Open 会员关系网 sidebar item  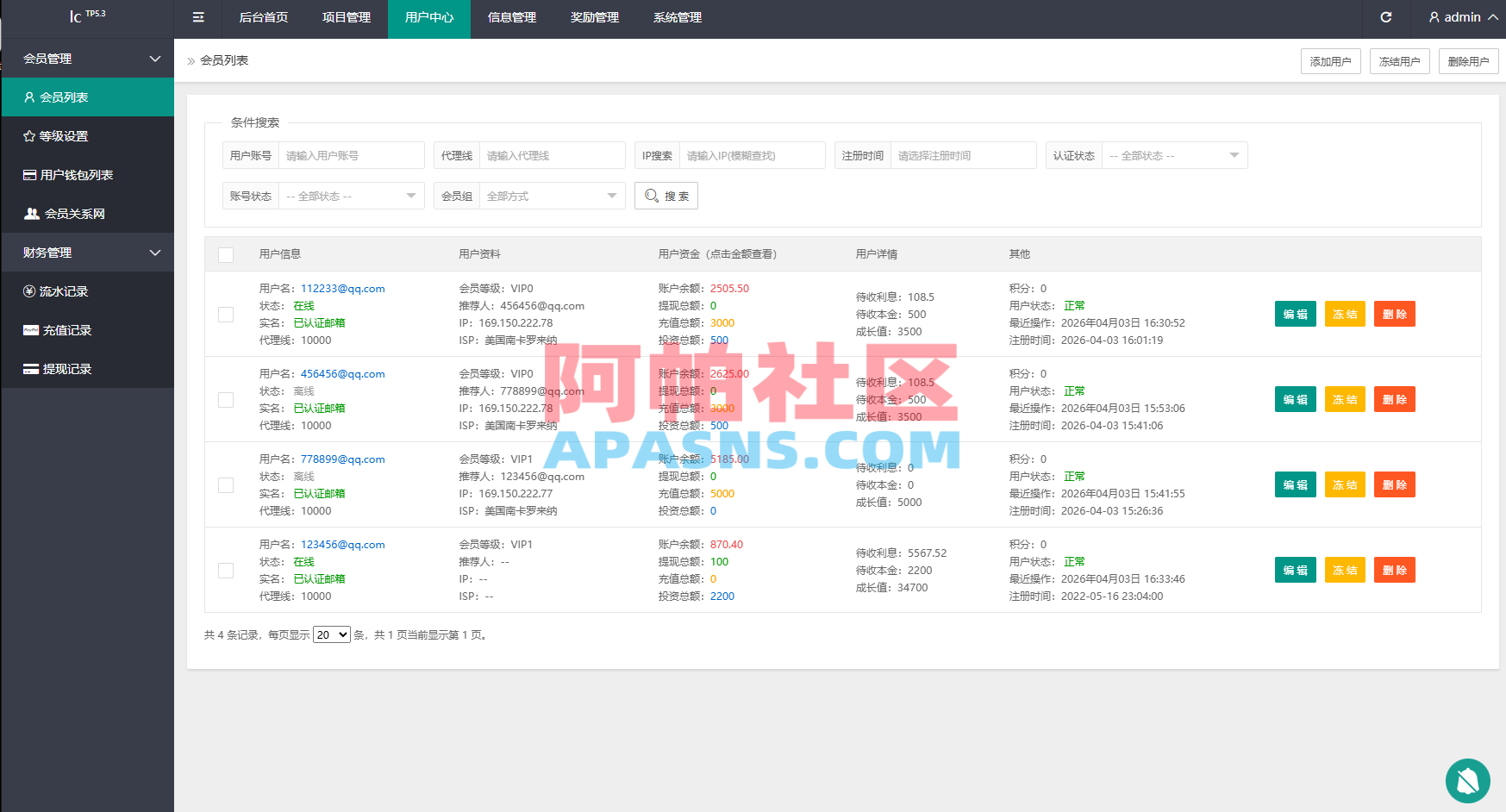[87, 214]
